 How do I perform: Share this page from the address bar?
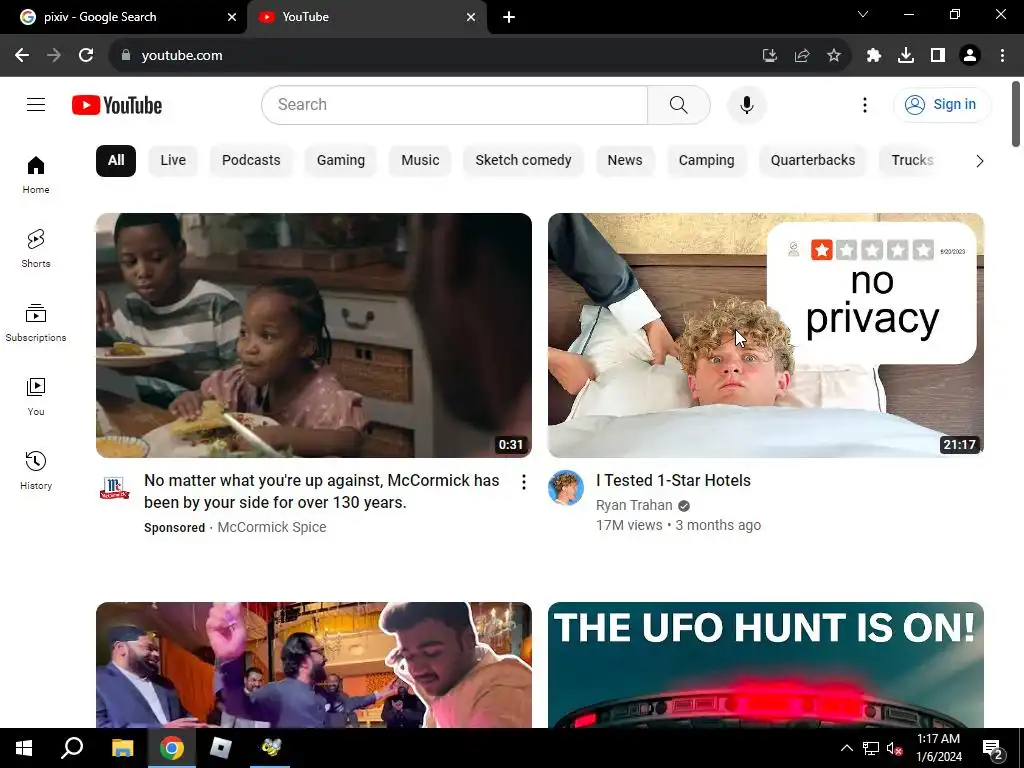click(x=802, y=56)
